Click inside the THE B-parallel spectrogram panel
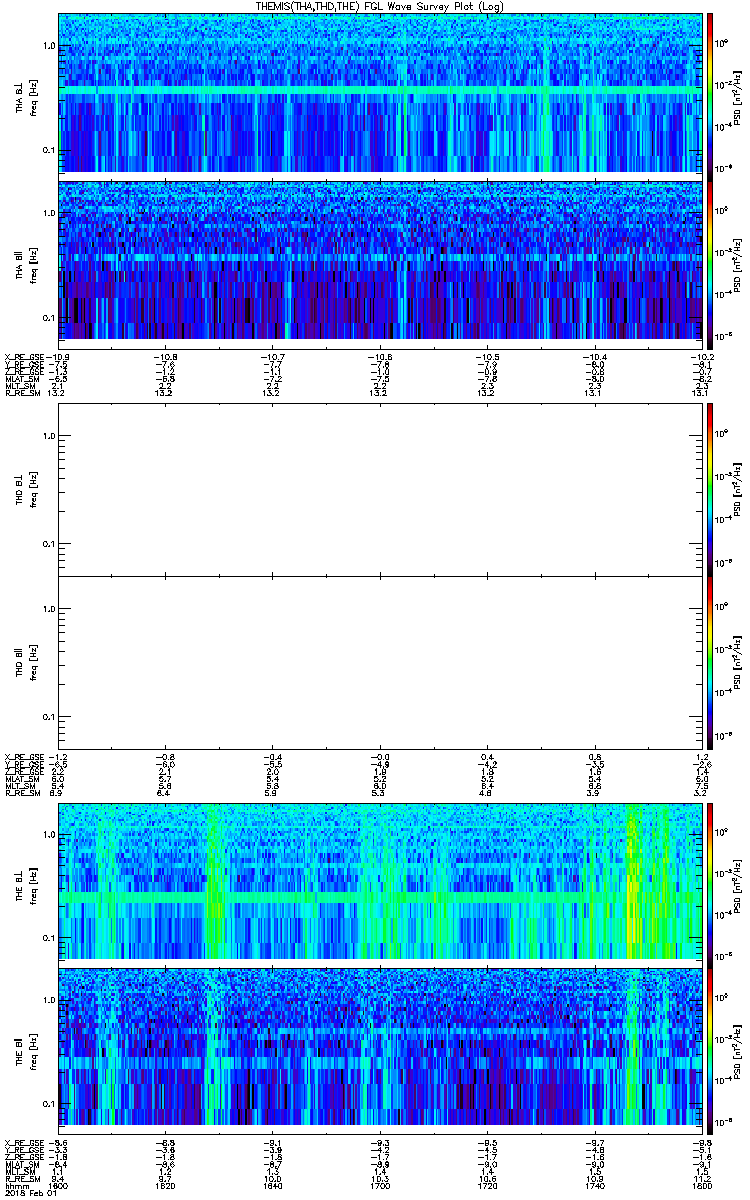Screen dimensions: 750x1200 pyautogui.click(x=379, y=1047)
